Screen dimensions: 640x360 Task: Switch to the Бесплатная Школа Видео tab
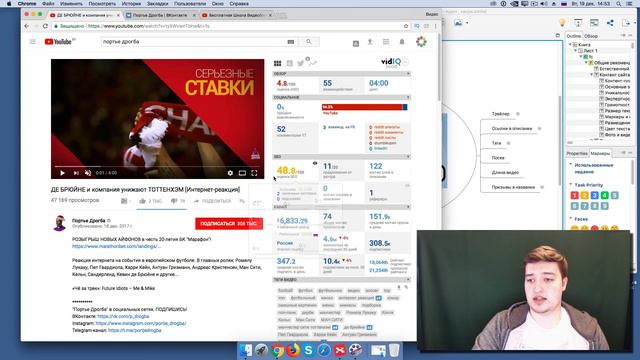point(237,15)
